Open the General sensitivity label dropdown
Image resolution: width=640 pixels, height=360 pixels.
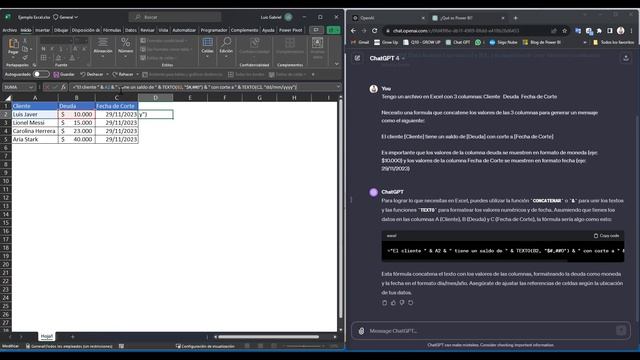(x=65, y=17)
